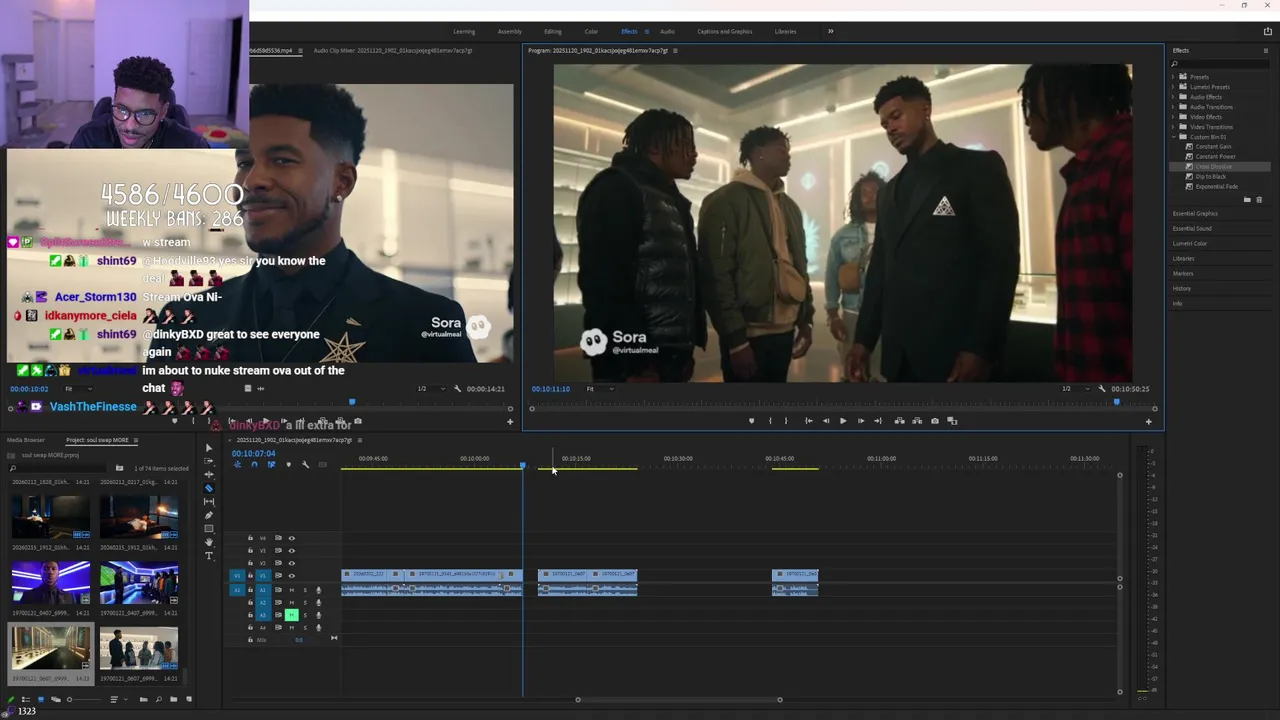Select the Slip tool

tap(209, 502)
